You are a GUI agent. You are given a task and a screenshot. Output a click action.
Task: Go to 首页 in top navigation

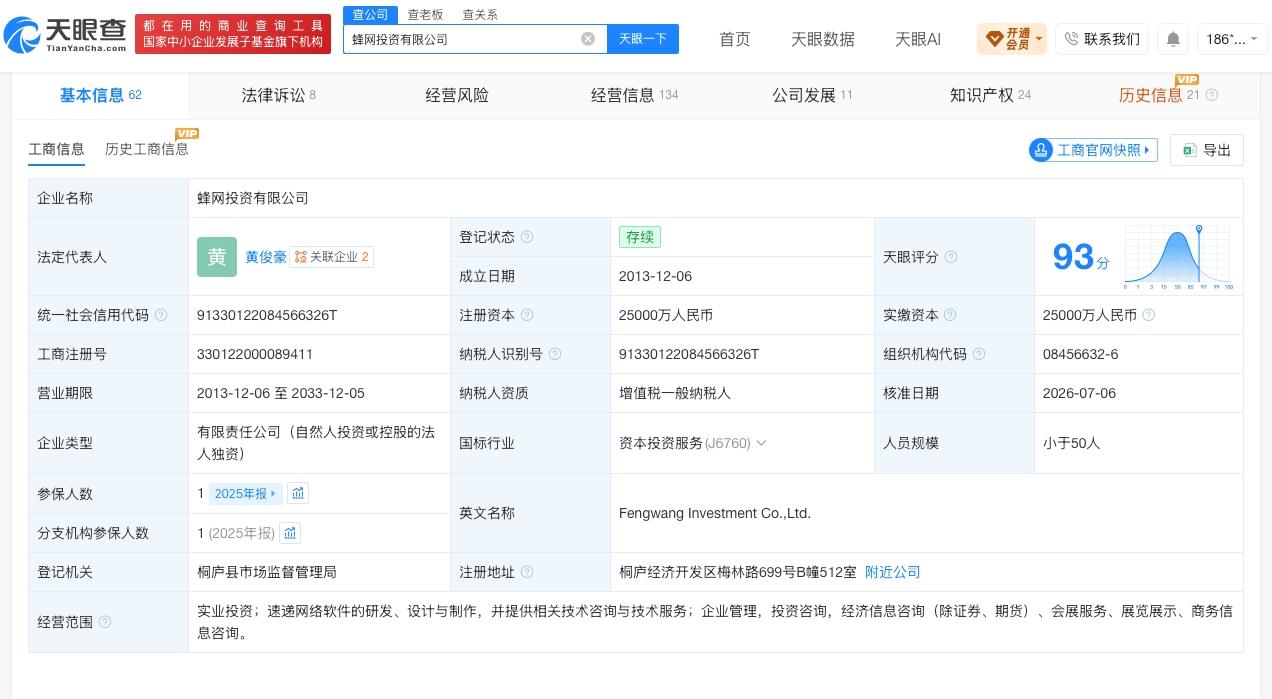coord(735,39)
